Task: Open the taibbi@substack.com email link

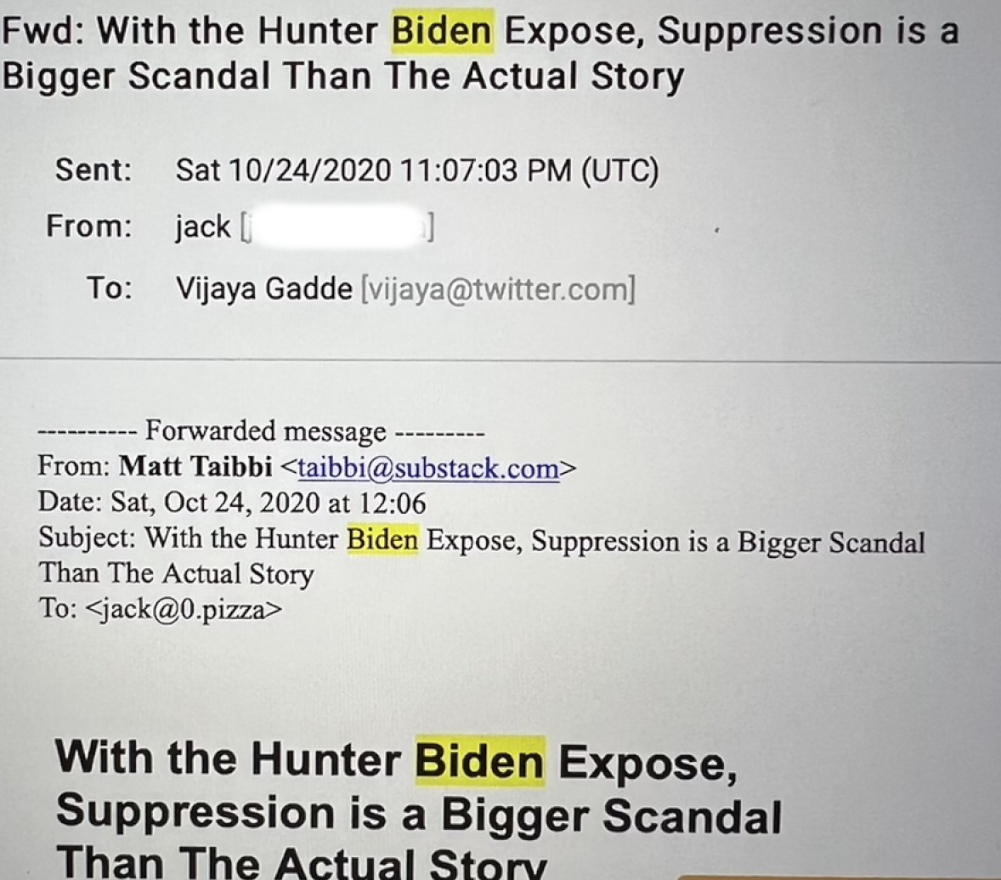Action: pos(428,469)
